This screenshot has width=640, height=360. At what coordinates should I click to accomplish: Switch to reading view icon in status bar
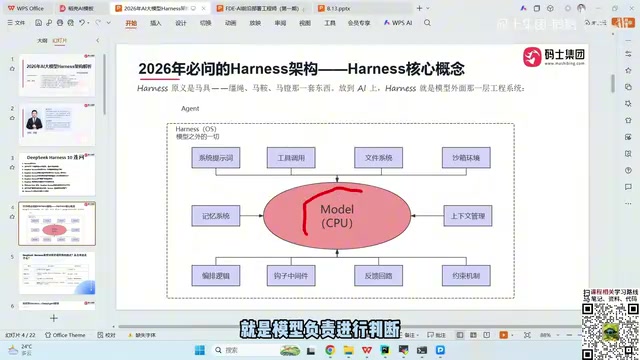coord(487,335)
